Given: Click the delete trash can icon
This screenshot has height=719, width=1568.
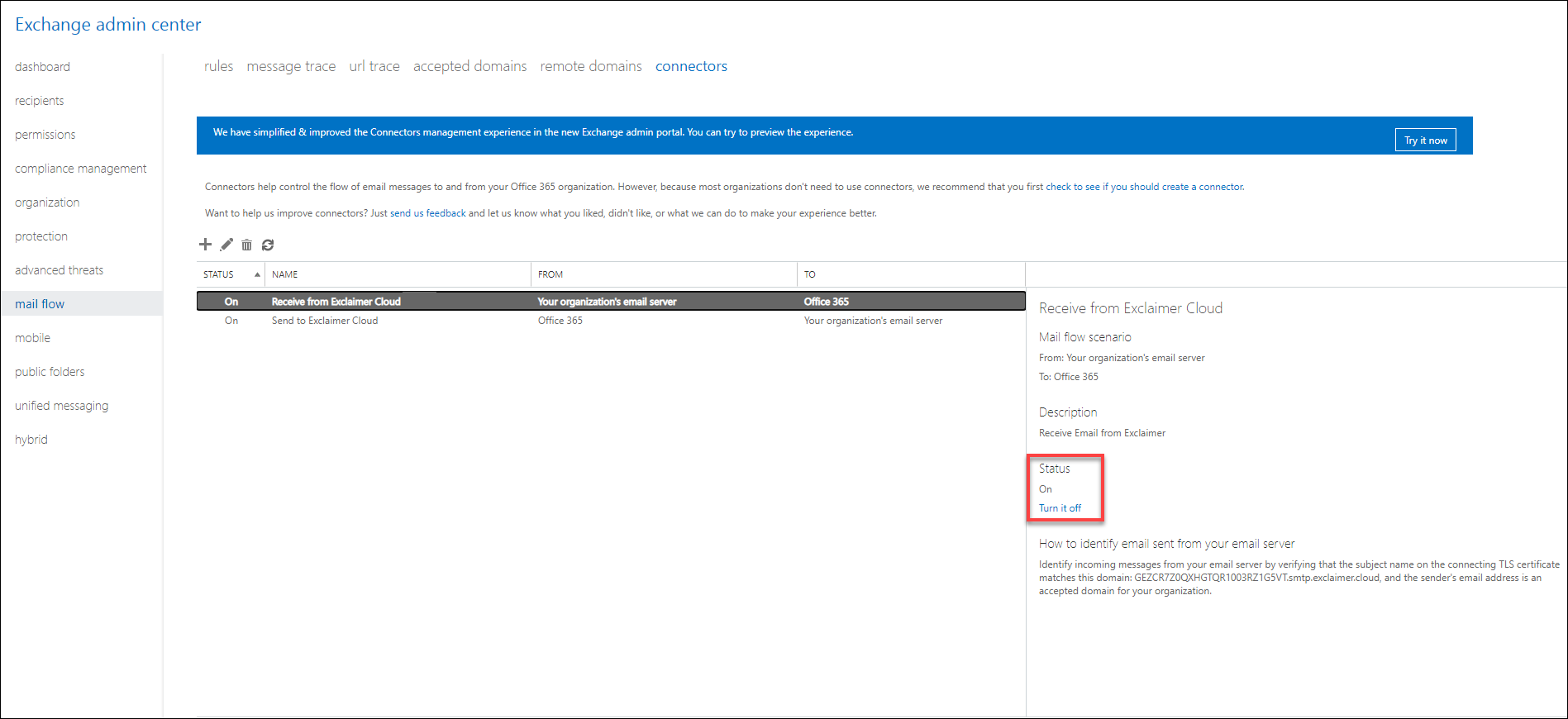Looking at the screenshot, I should [246, 245].
